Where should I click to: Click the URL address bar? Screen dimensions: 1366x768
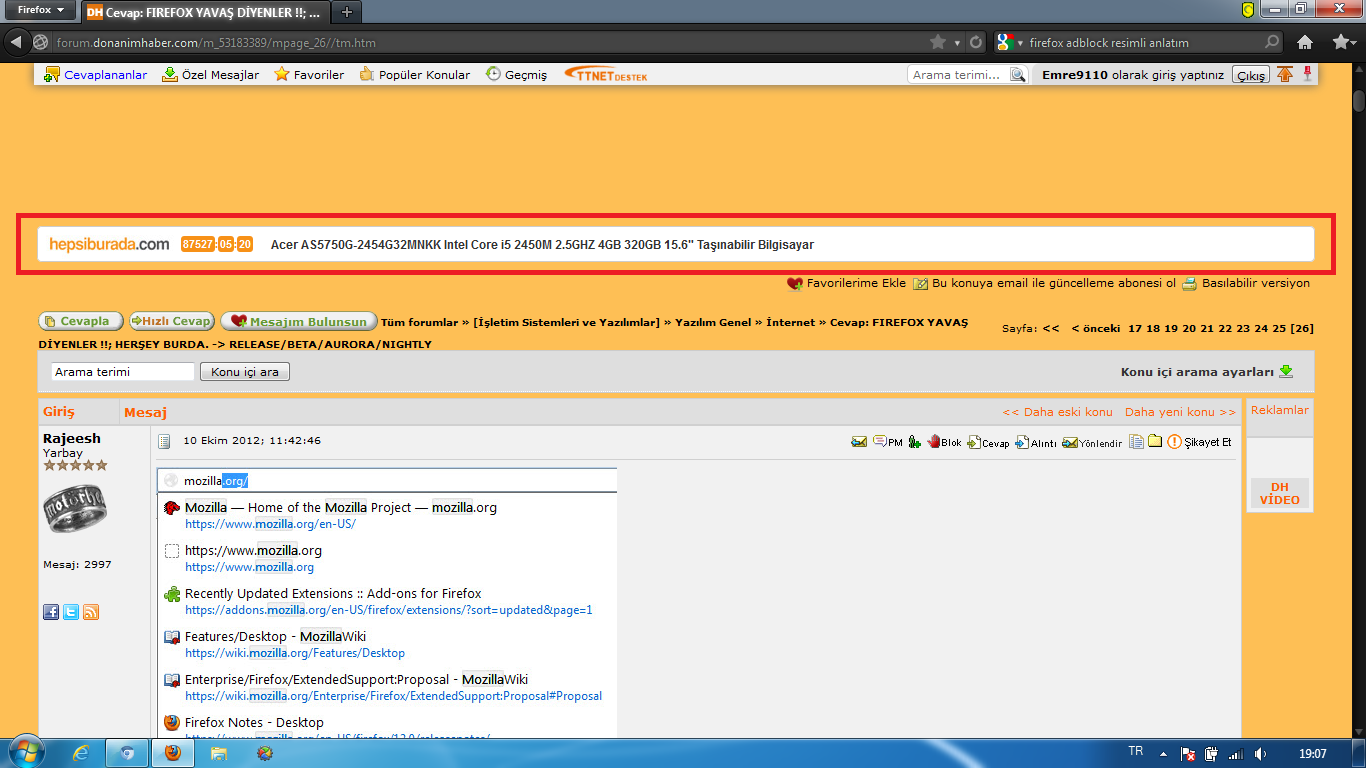click(490, 43)
